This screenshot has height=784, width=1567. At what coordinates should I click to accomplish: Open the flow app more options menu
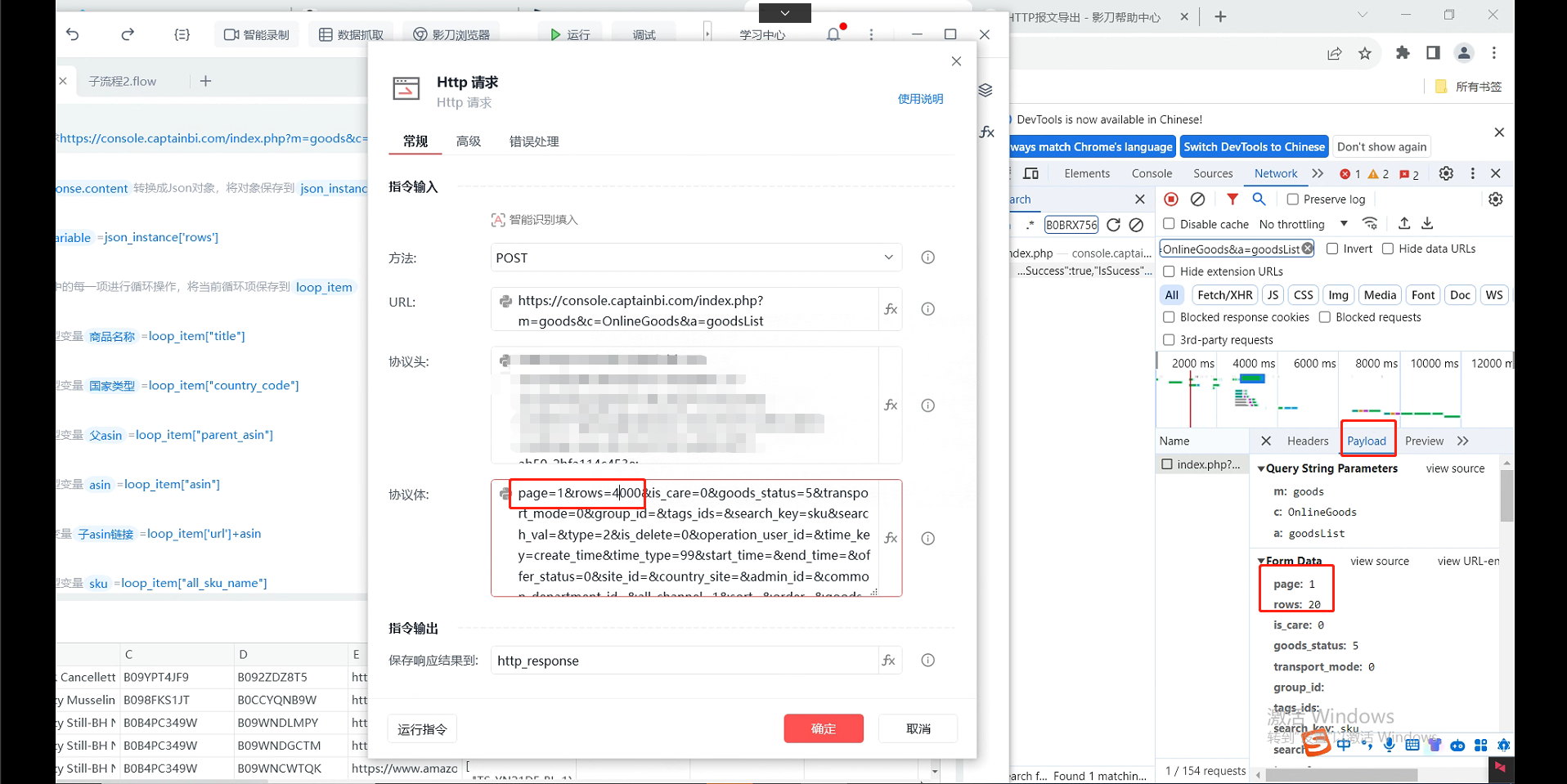click(x=871, y=34)
